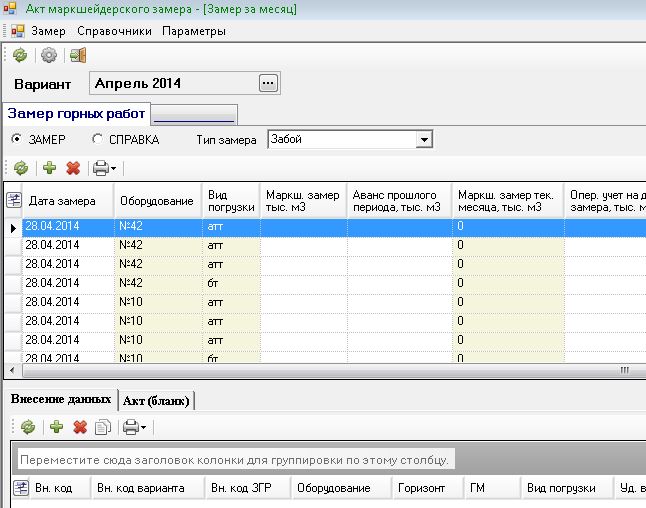Open the lower print button dropdown arrow
This screenshot has height=508, width=646.
(143, 428)
